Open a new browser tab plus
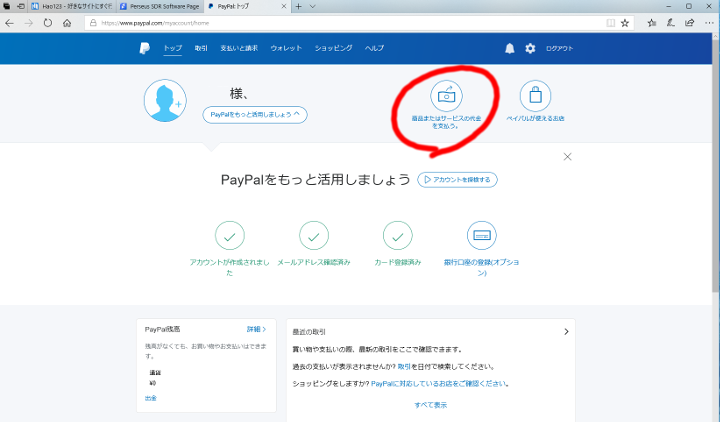The width and height of the screenshot is (720, 422). click(x=299, y=6)
